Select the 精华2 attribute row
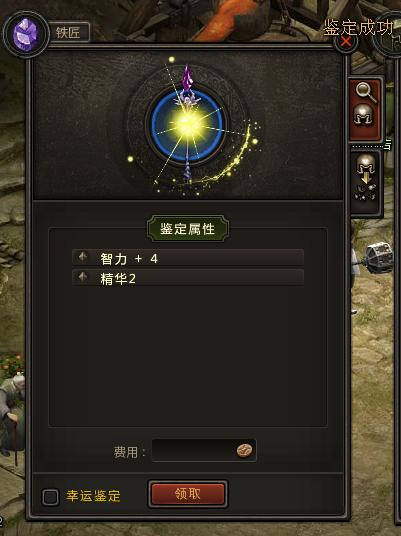 [x=188, y=278]
